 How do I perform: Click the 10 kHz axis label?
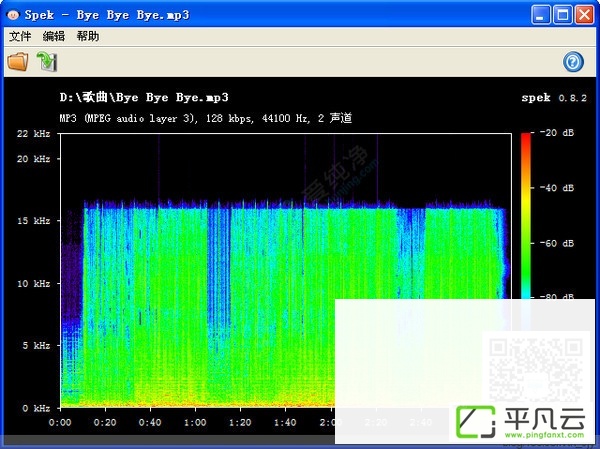(x=33, y=284)
